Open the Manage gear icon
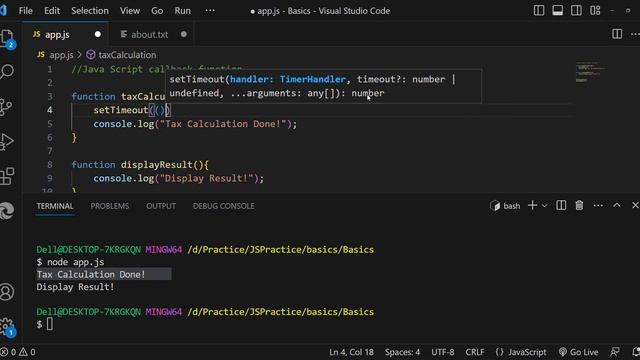Image resolution: width=640 pixels, height=360 pixels. click(7, 326)
